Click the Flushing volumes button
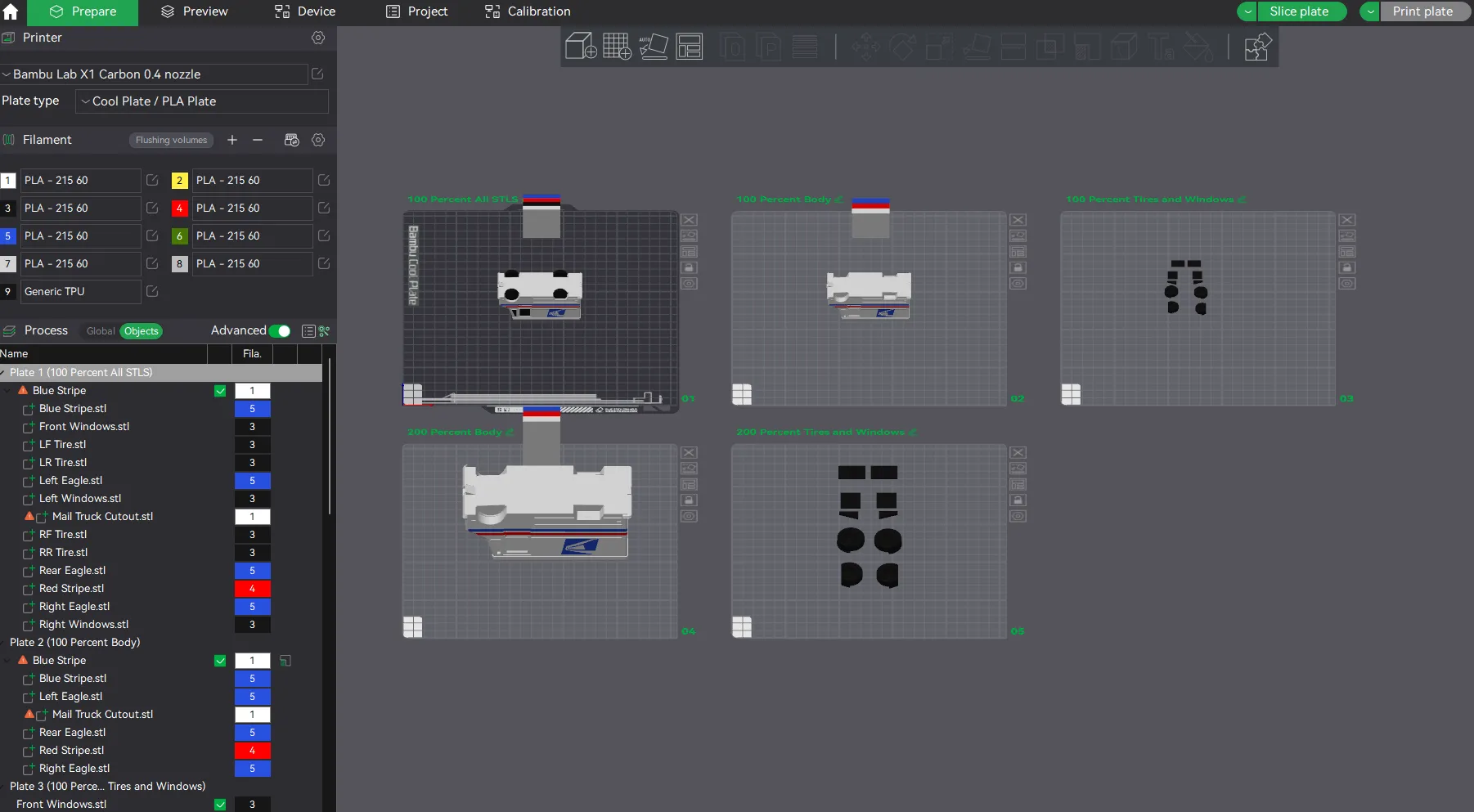 [x=171, y=140]
